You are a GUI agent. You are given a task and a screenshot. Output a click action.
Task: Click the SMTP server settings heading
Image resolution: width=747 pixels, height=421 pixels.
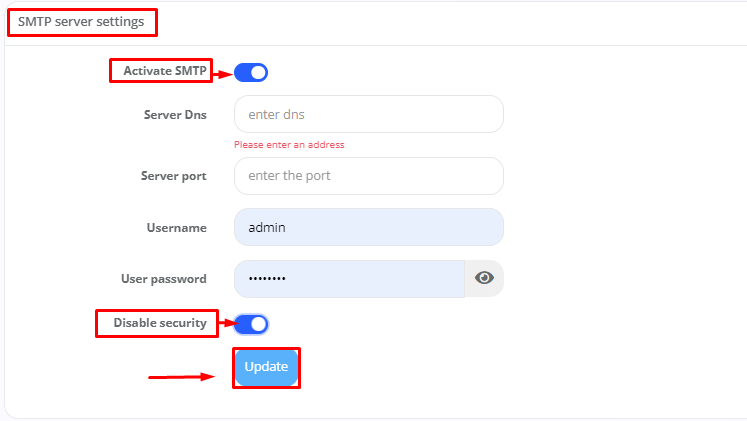coord(81,20)
